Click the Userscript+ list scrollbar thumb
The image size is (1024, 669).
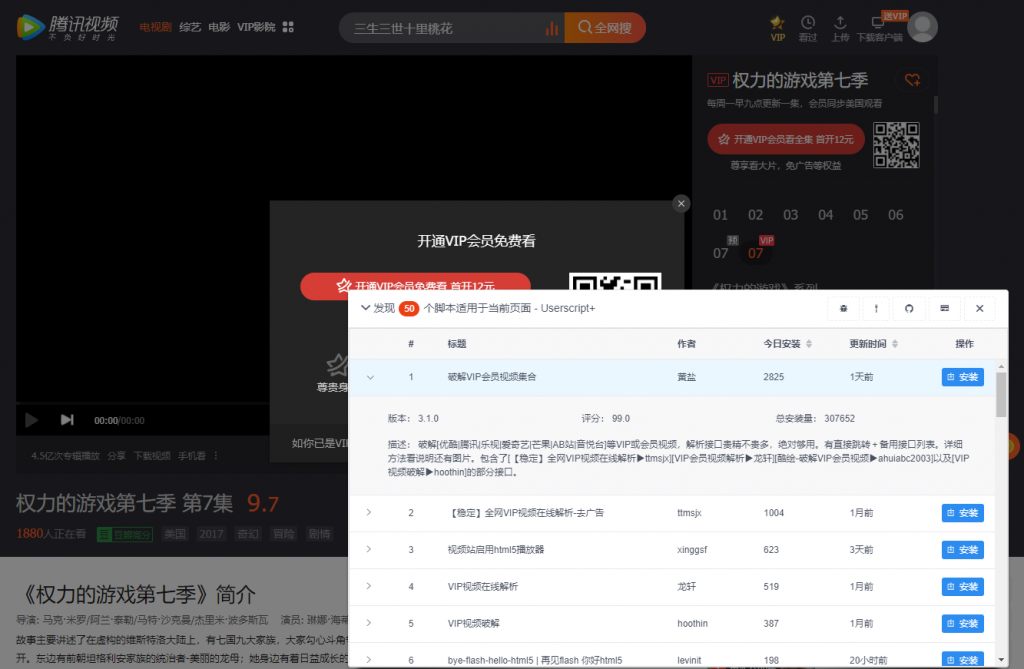point(1001,394)
